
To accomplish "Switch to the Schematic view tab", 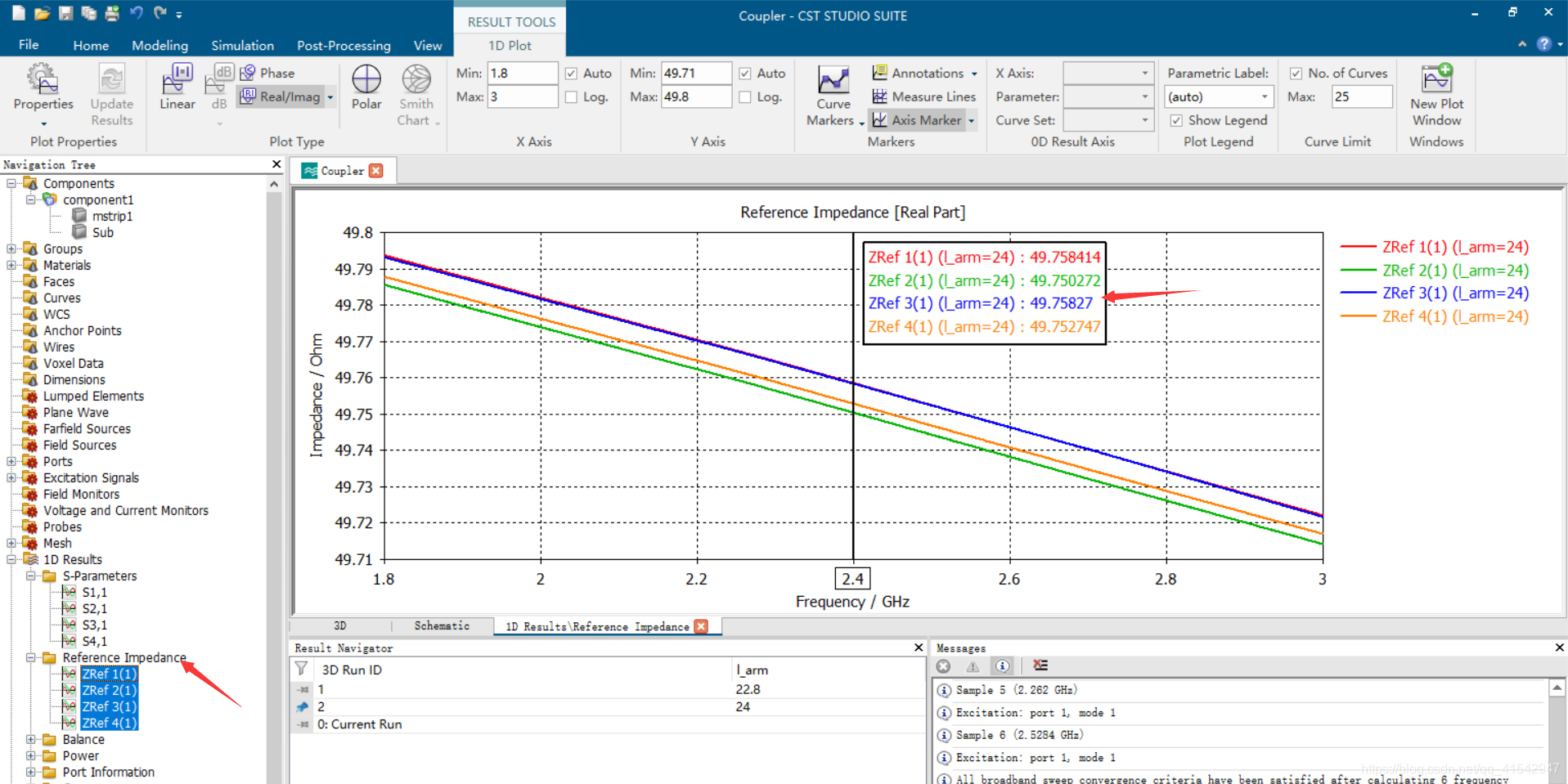I will tap(442, 626).
